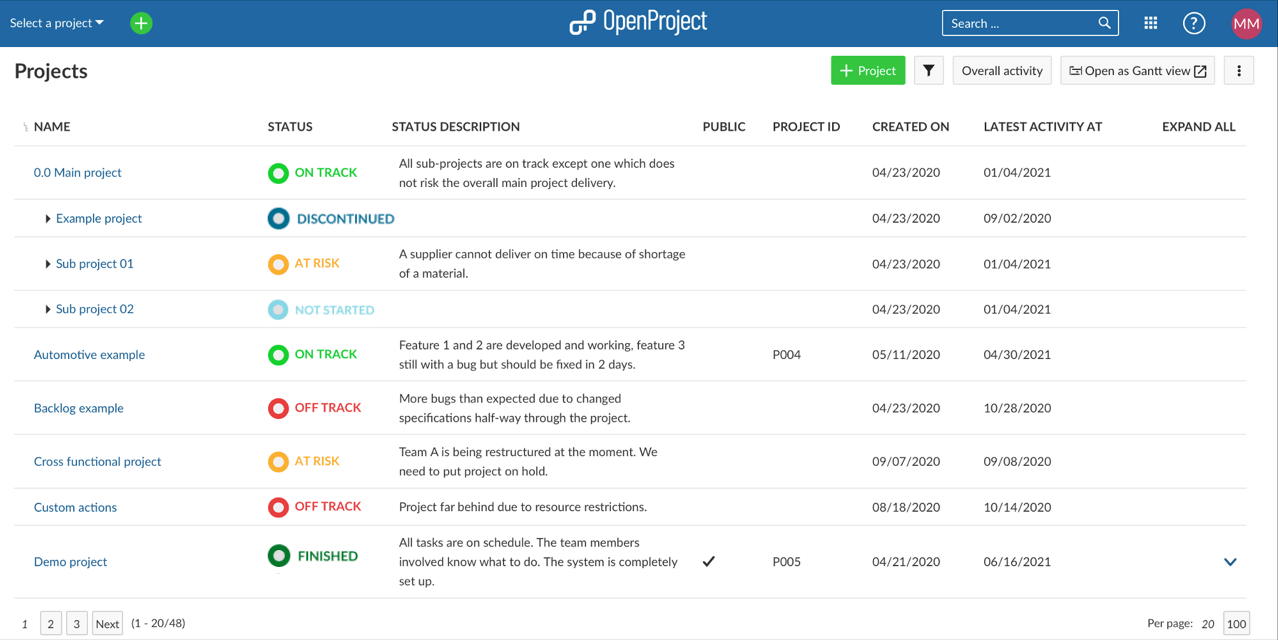1278x640 pixels.
Task: Click the MM user avatar
Action: point(1246,23)
